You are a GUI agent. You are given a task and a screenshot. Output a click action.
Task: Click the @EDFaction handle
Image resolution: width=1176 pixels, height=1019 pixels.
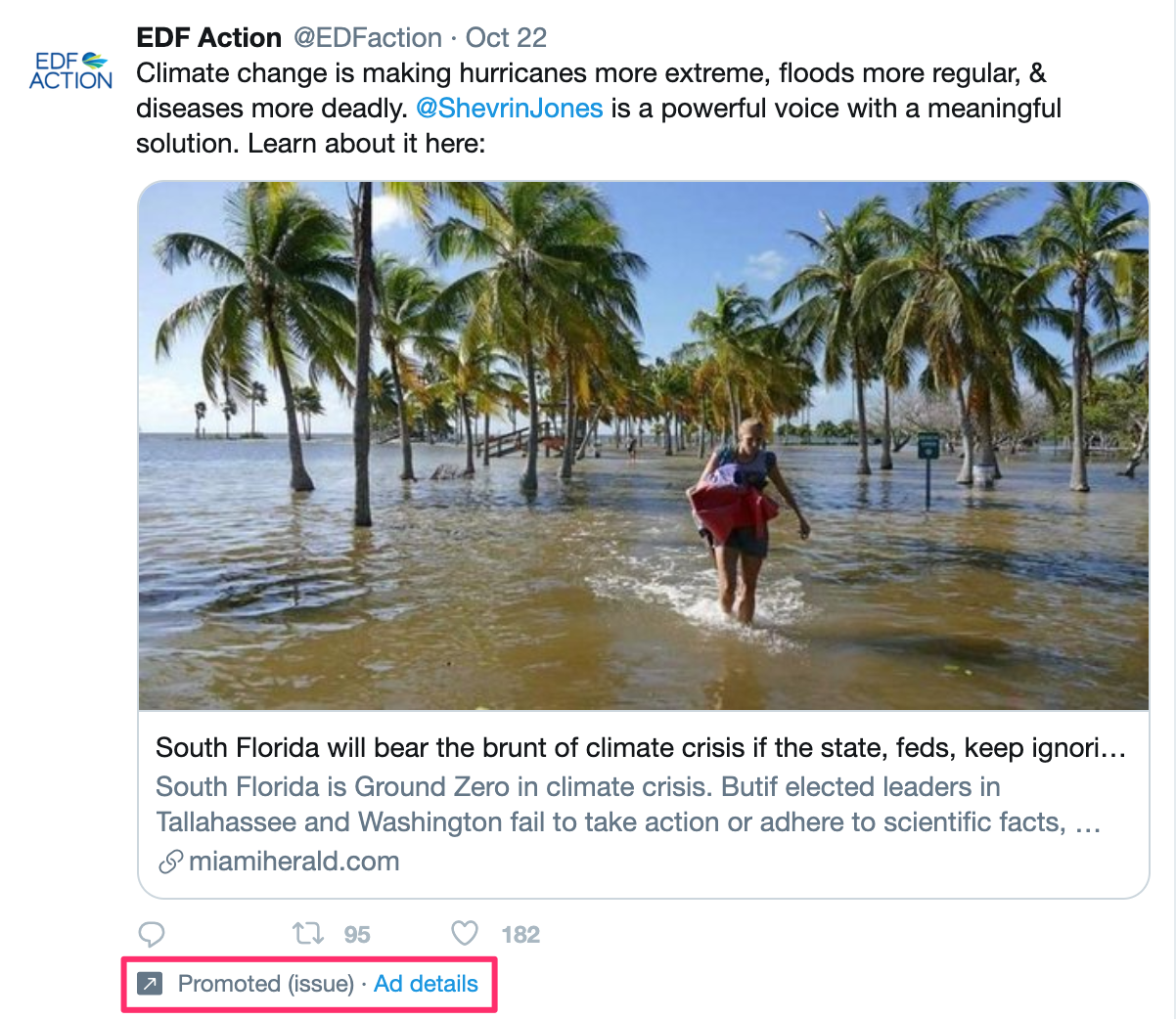pos(367,37)
